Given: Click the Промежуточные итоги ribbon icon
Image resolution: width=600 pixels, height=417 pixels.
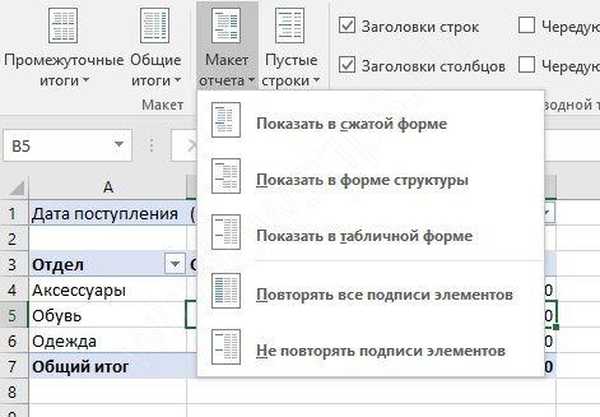Looking at the screenshot, I should (63, 25).
